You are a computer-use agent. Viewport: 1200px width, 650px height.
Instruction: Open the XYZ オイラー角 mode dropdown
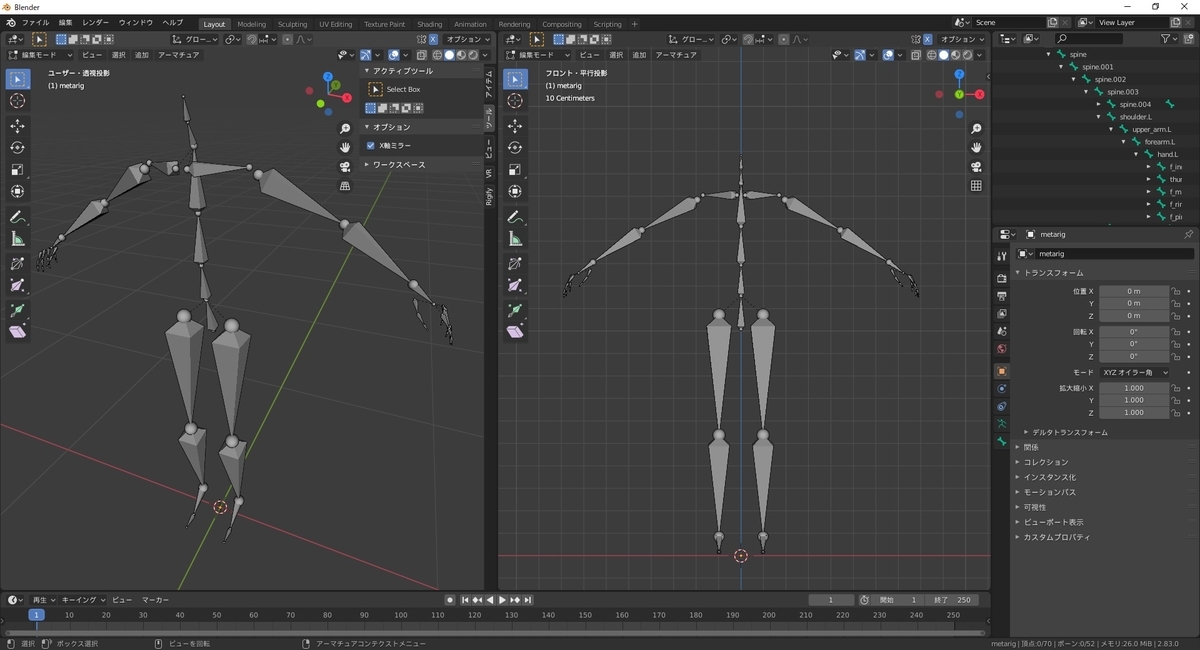pyautogui.click(x=1134, y=372)
